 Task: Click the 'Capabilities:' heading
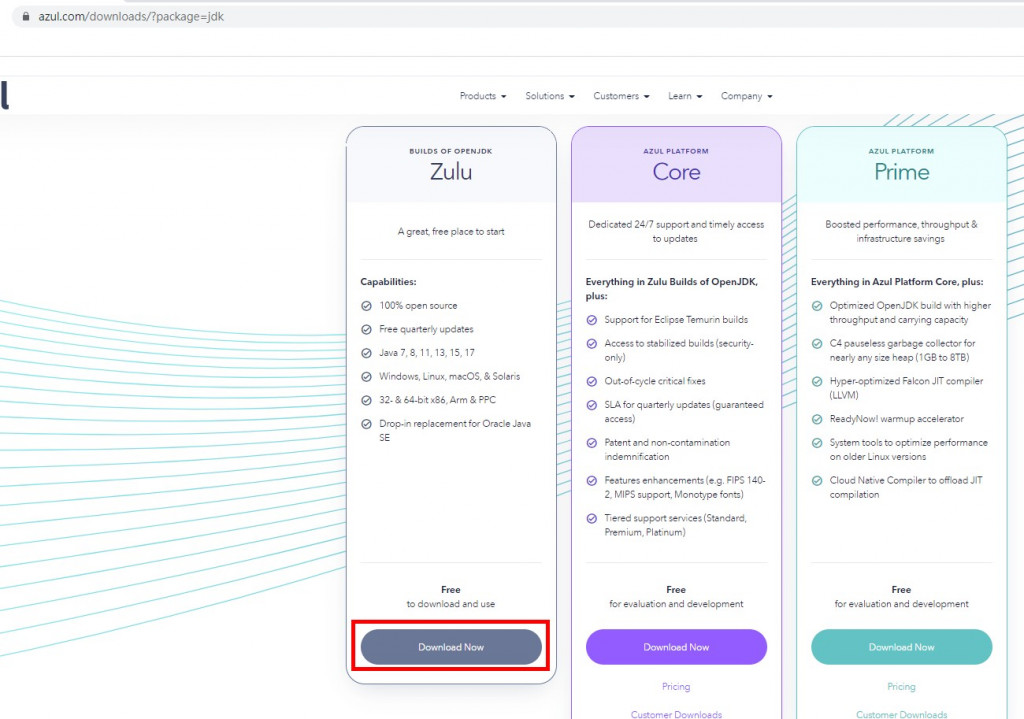click(389, 282)
